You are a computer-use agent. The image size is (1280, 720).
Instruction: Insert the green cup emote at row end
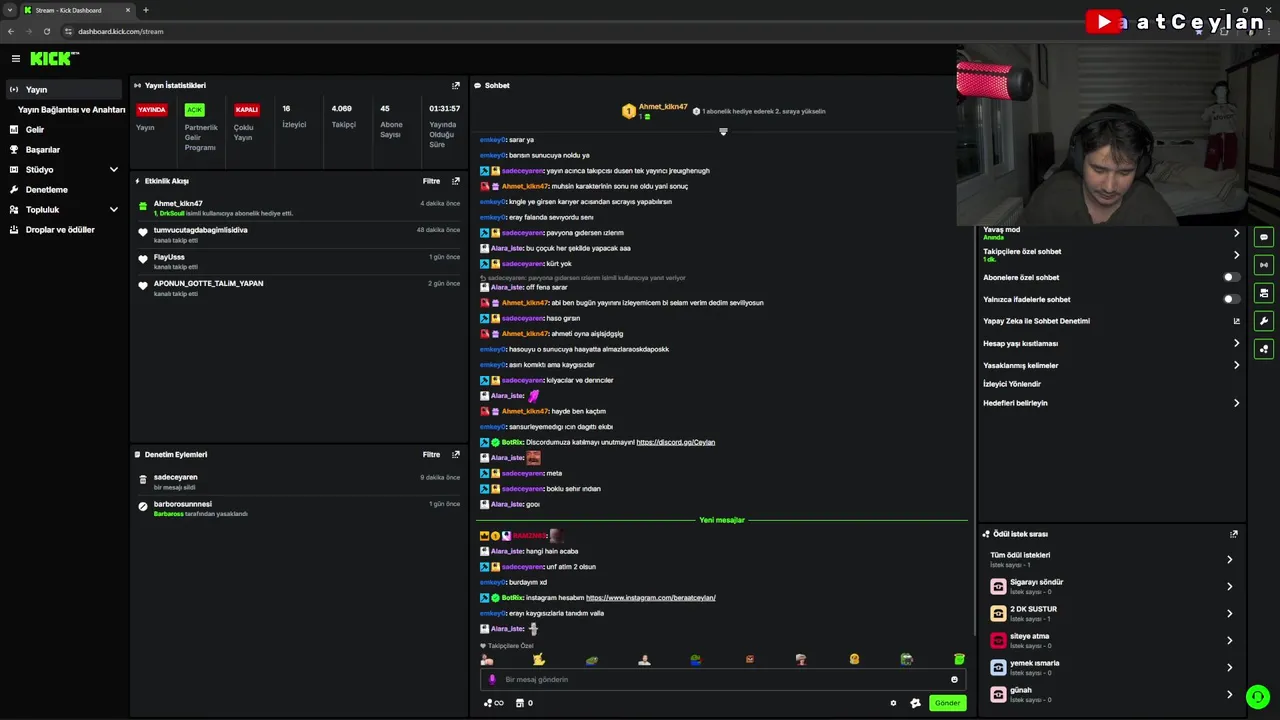click(959, 659)
